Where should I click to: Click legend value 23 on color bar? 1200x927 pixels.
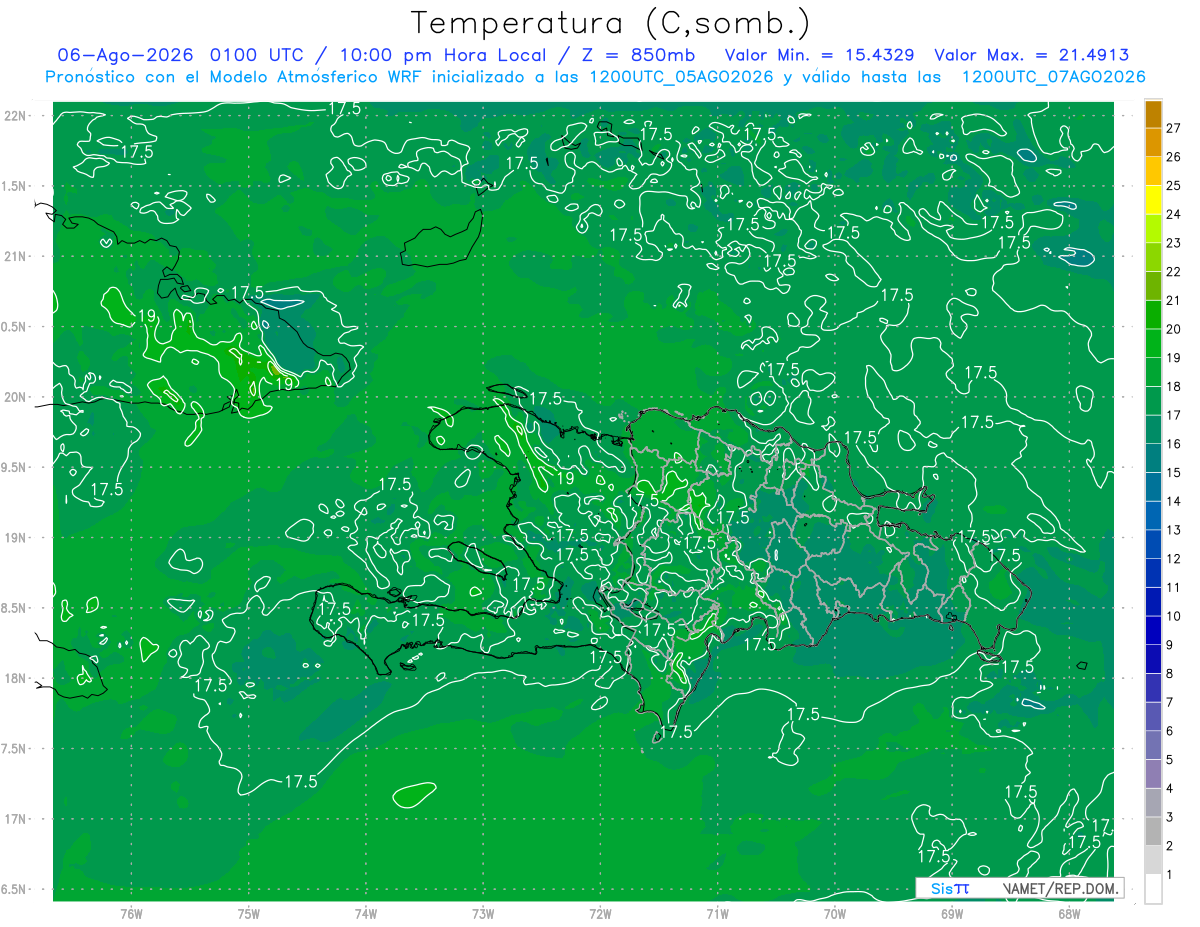coord(1174,243)
